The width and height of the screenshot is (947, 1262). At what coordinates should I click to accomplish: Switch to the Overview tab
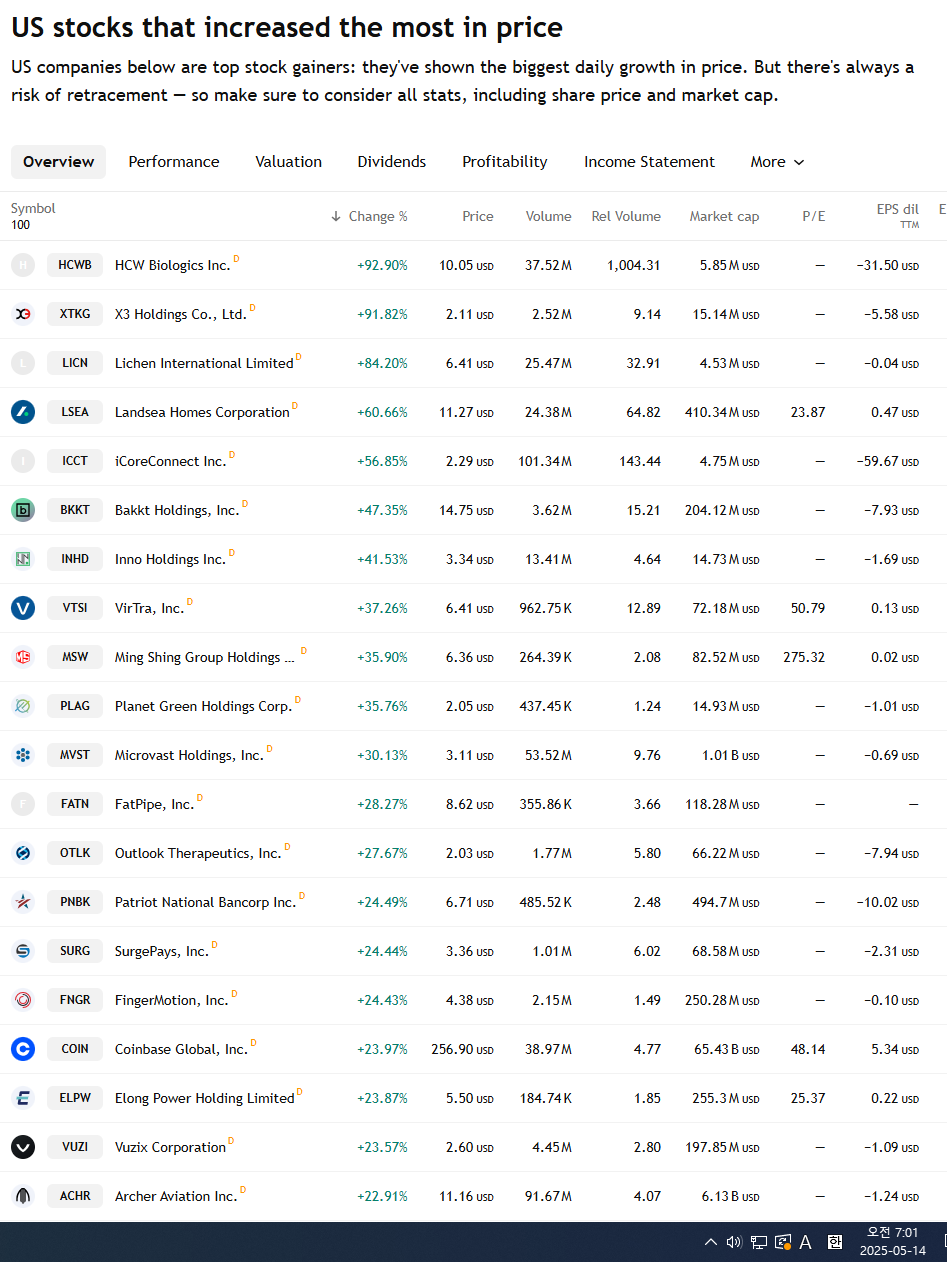[58, 162]
